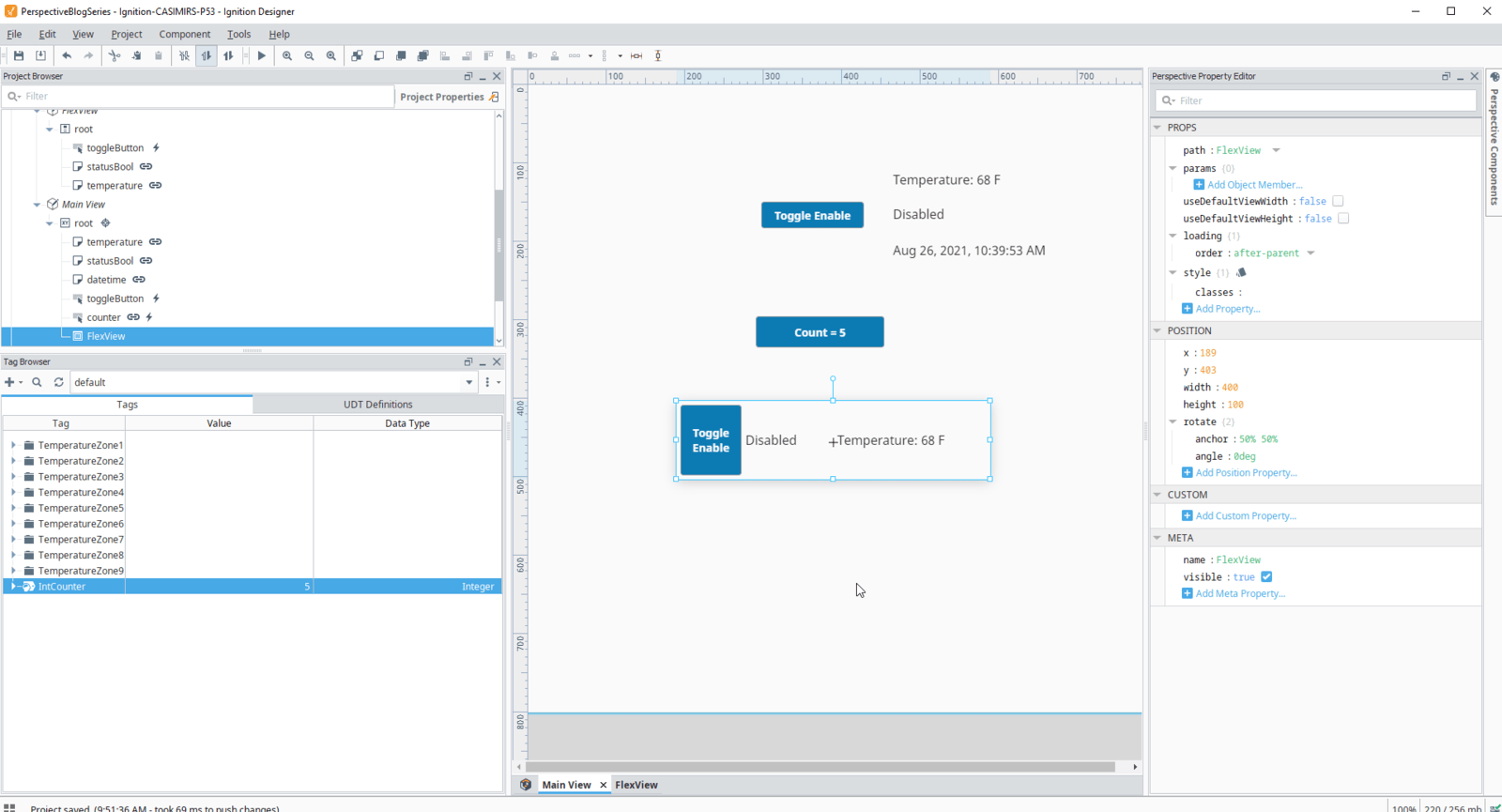Switch to the FlexView workspace tab
The width and height of the screenshot is (1502, 812).
coord(636,785)
